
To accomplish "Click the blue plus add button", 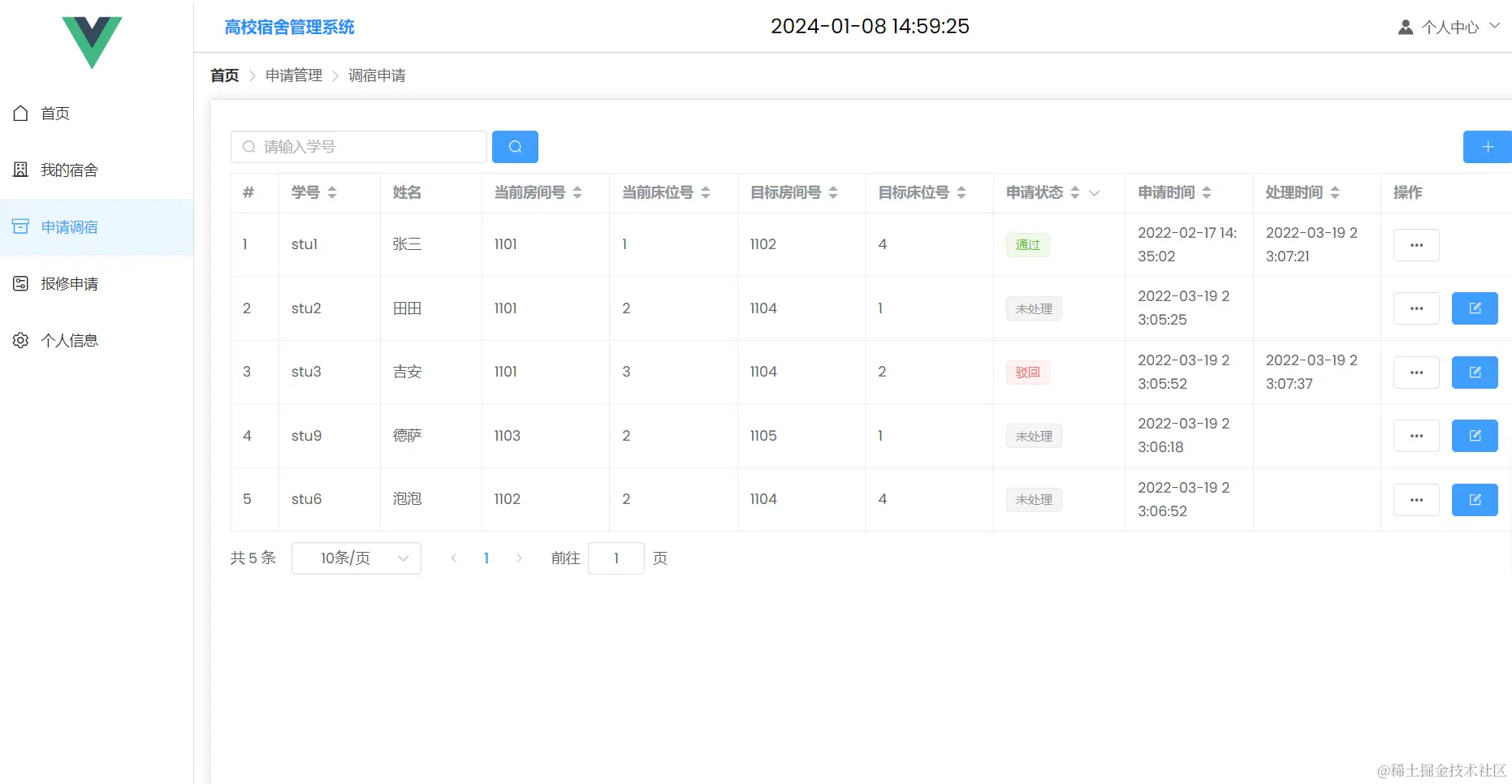I will point(1488,147).
